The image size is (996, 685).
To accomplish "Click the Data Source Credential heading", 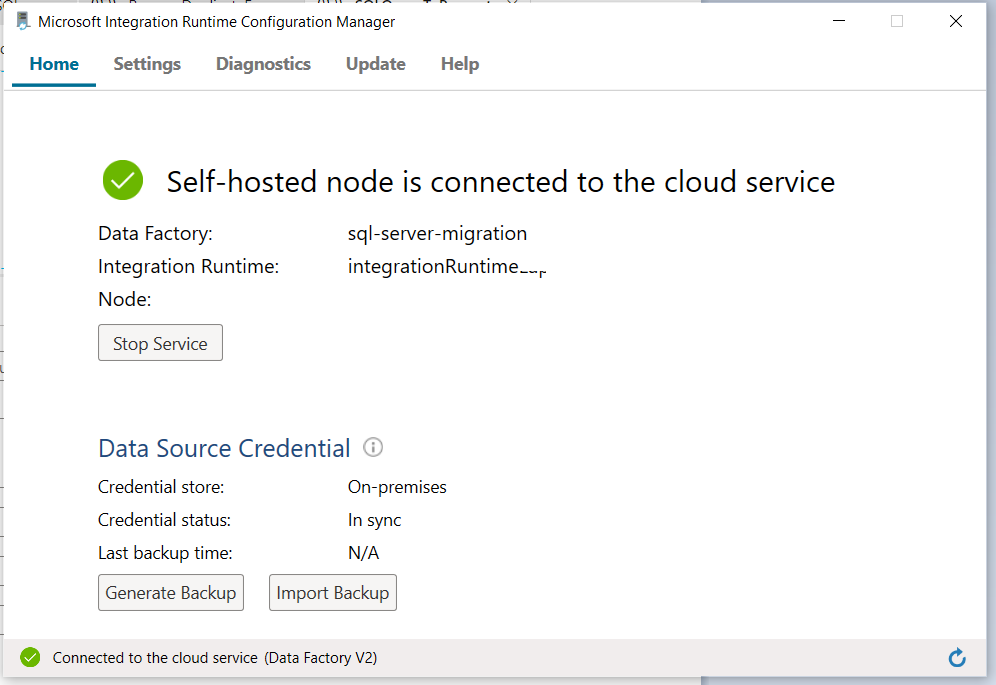I will click(x=224, y=449).
